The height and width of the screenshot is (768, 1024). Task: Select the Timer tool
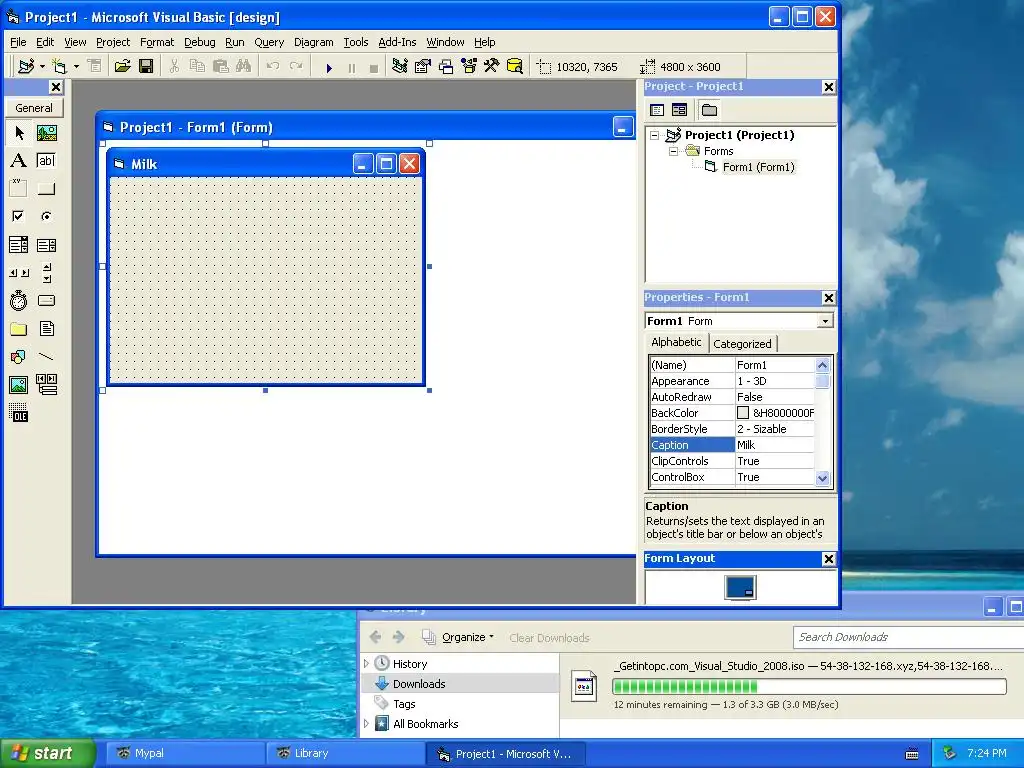point(19,300)
